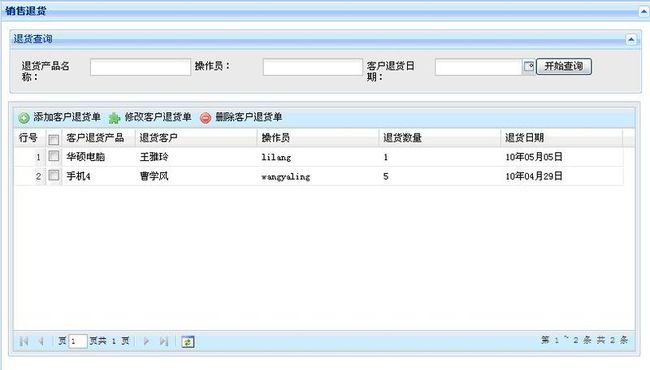Click the green add customer return icon
Screen dimensions: 650x370
24,118
